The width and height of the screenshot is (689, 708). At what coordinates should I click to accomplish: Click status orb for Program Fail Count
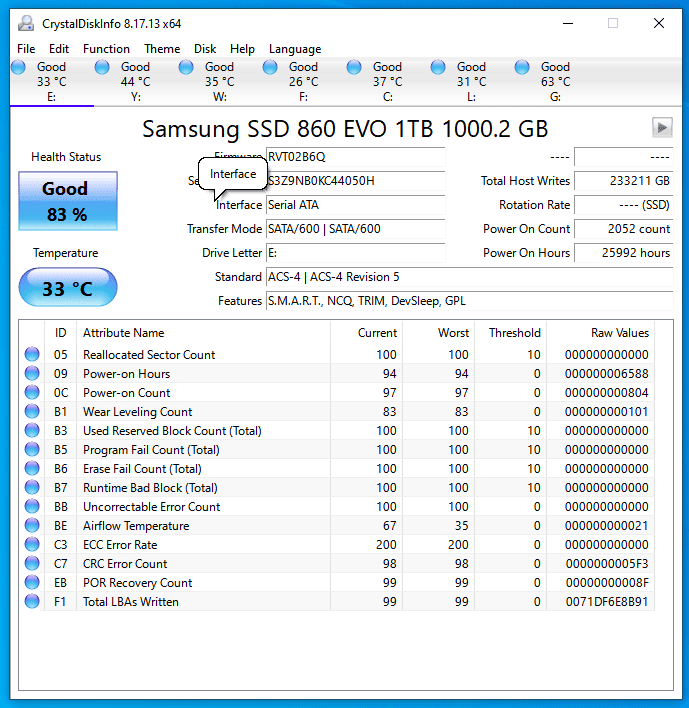click(32, 449)
